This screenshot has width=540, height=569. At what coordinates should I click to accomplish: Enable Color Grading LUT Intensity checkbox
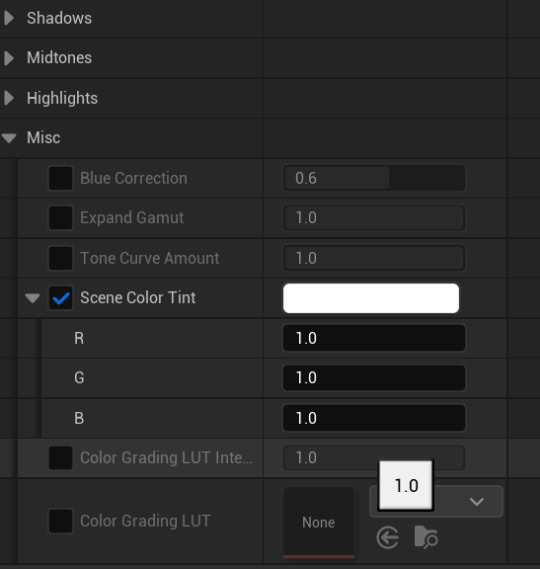(x=61, y=458)
